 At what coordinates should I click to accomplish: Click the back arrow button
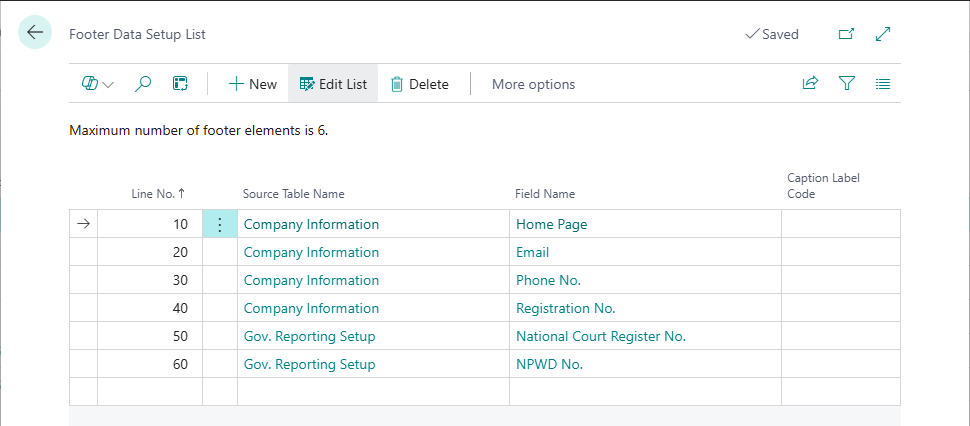[35, 33]
